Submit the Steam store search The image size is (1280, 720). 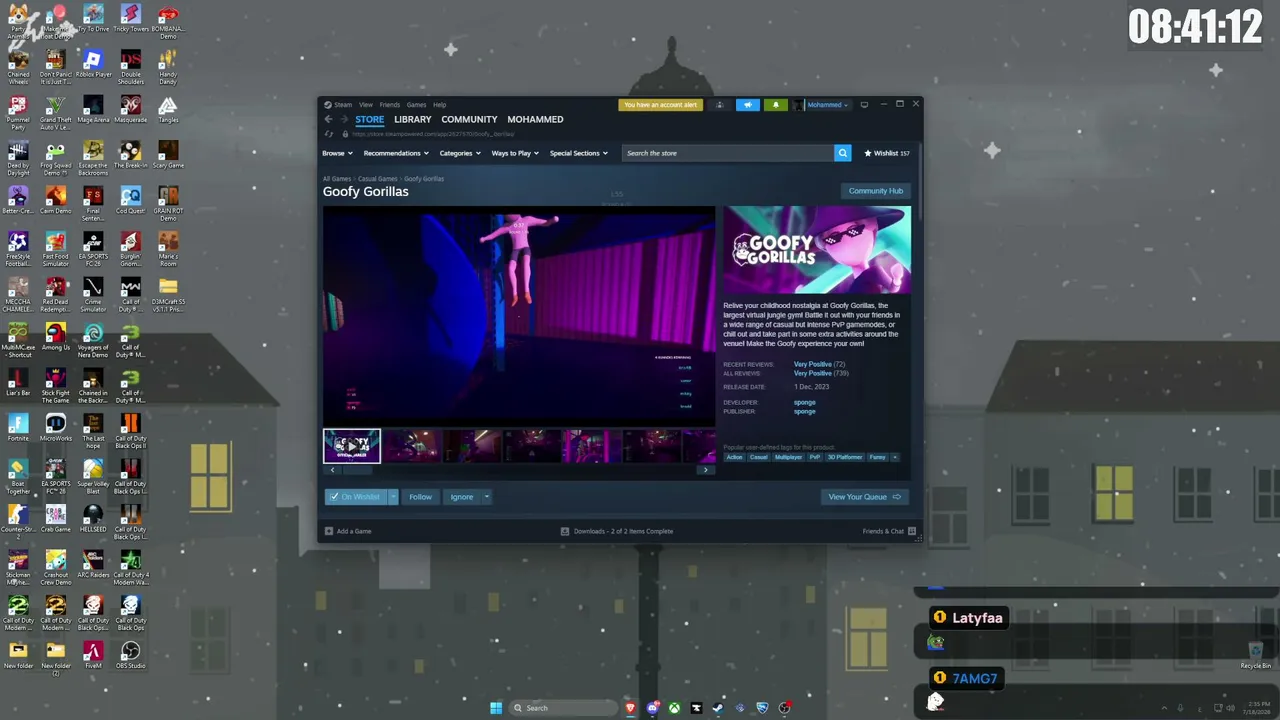842,153
